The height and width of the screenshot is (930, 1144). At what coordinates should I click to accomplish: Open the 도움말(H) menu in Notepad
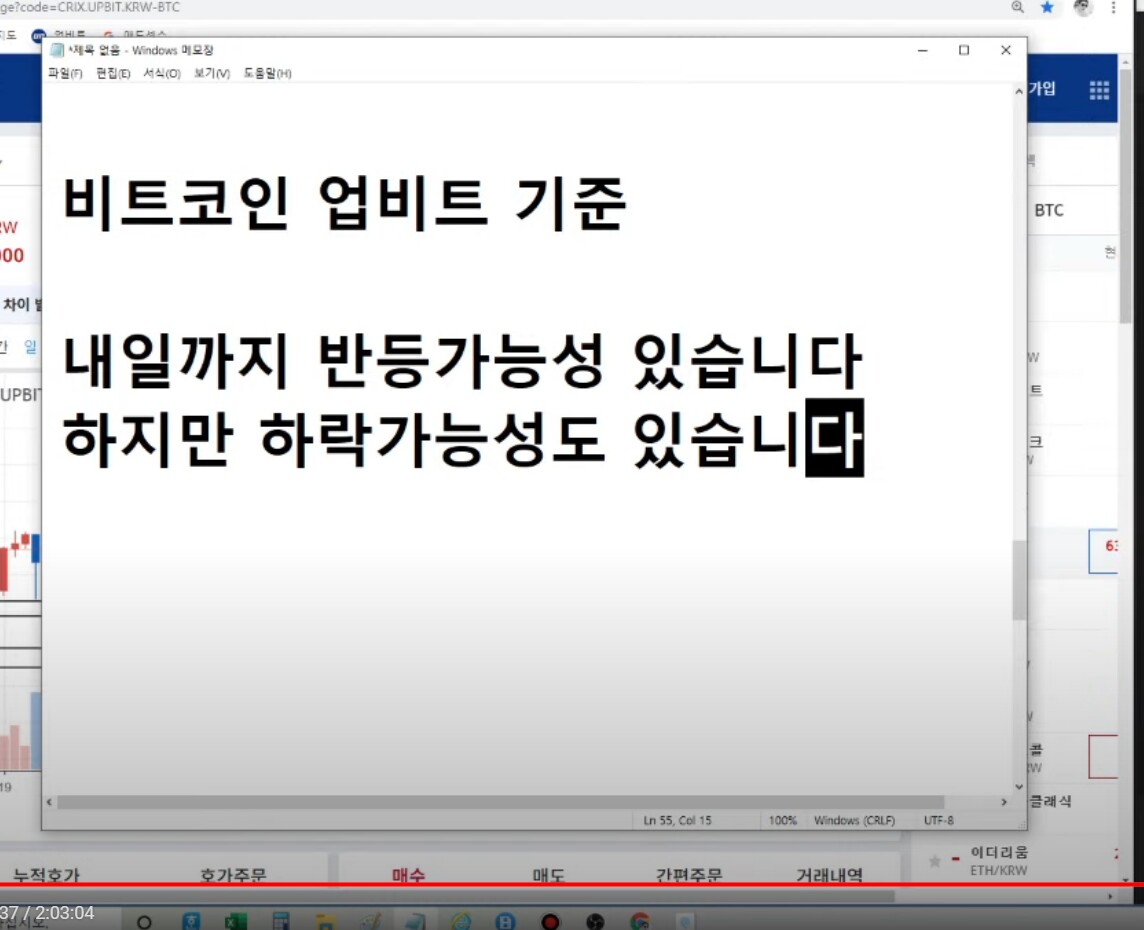pos(267,73)
